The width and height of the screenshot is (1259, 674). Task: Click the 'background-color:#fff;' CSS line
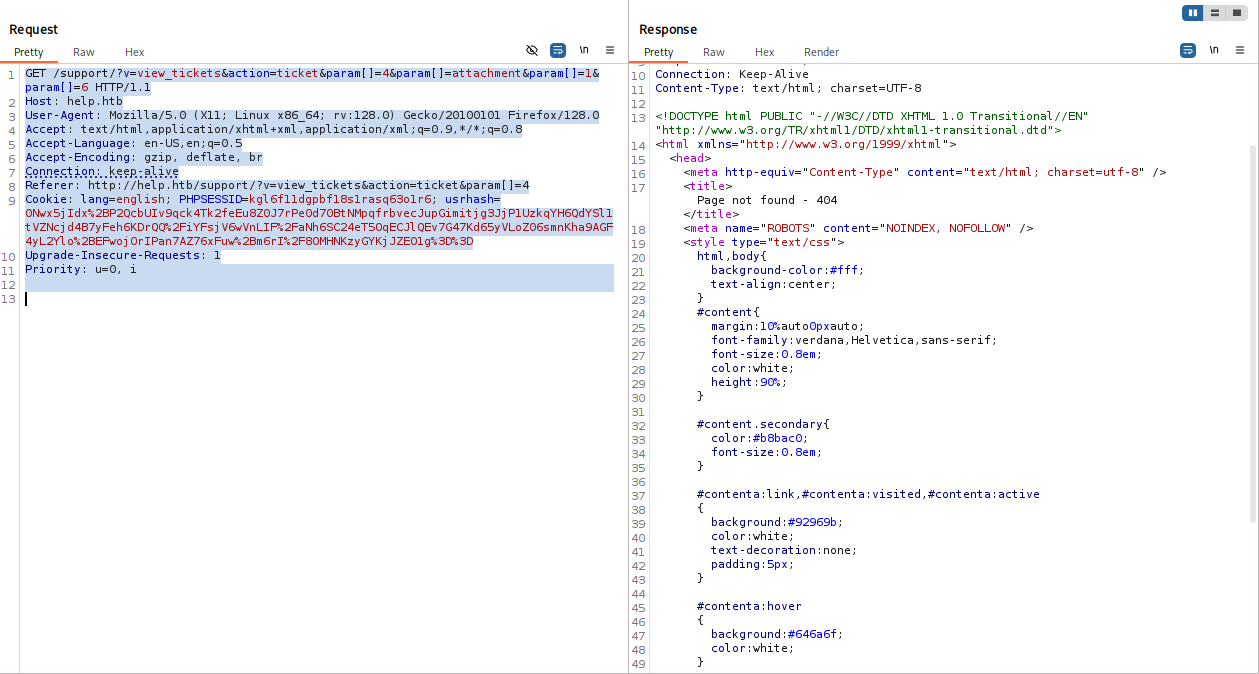pos(787,270)
